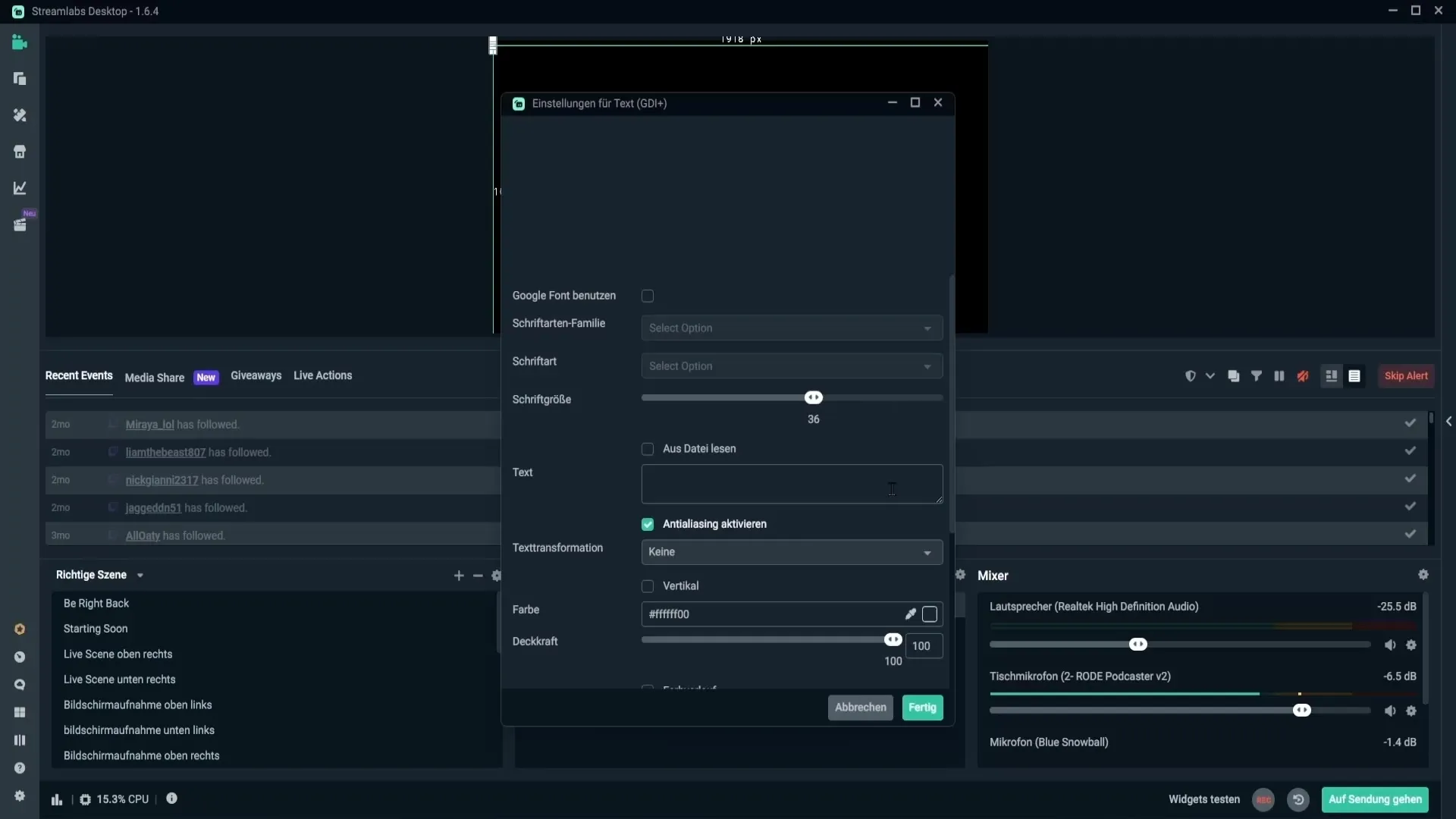Open Live Actions tab
The height and width of the screenshot is (819, 1456).
(322, 375)
